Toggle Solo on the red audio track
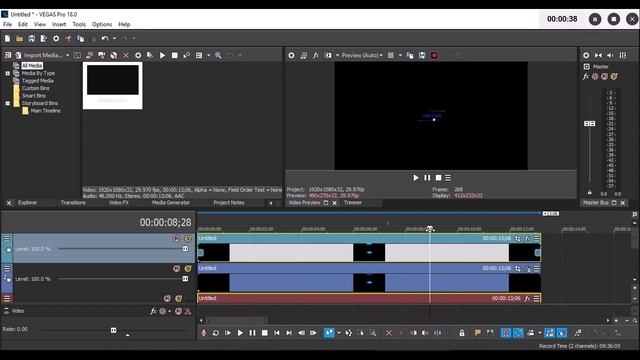The height and width of the screenshot is (360, 640). point(178,299)
